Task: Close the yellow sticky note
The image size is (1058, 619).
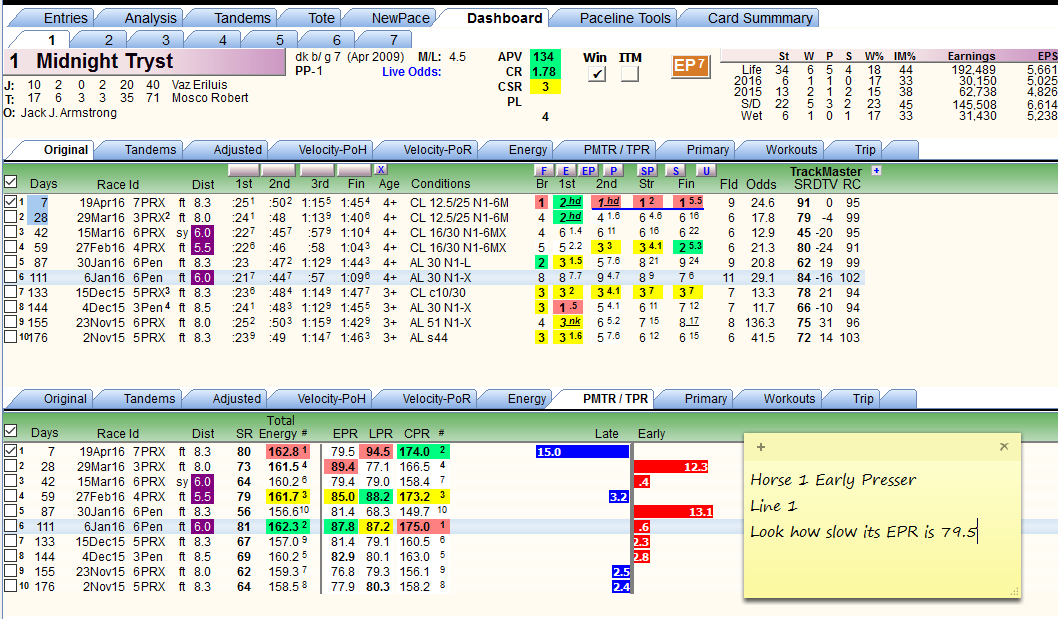Action: [1004, 446]
